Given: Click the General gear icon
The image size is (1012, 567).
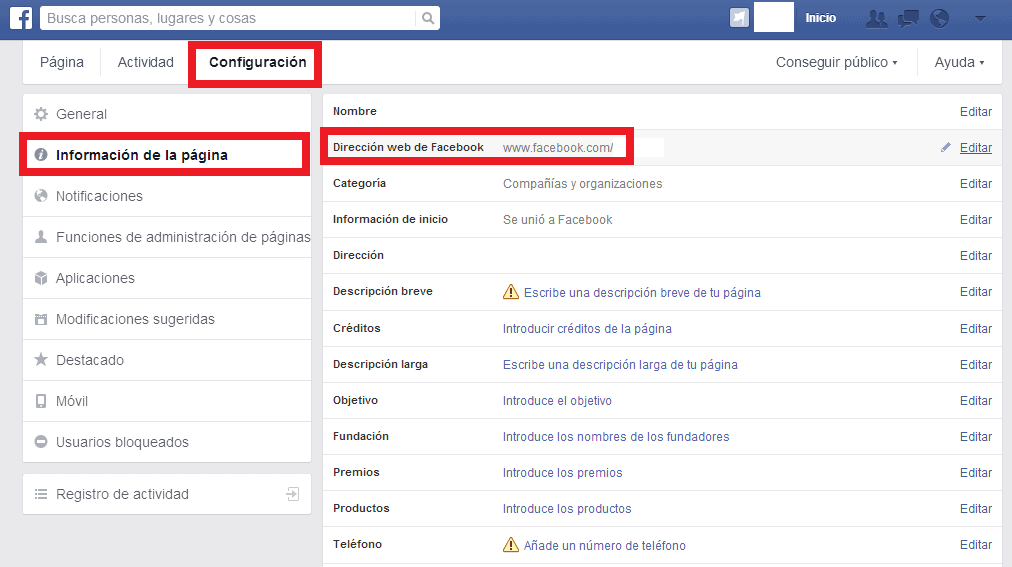Looking at the screenshot, I should pyautogui.click(x=41, y=114).
